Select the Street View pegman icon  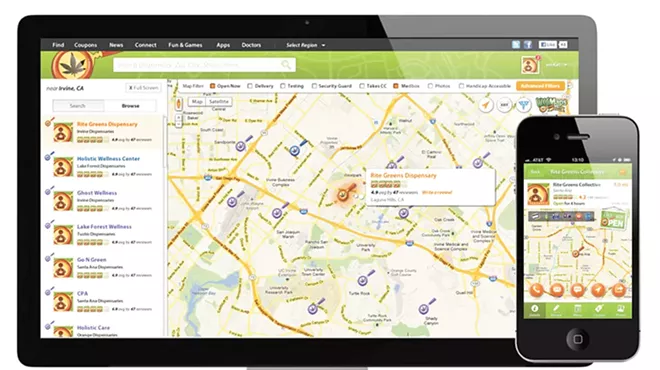(178, 104)
